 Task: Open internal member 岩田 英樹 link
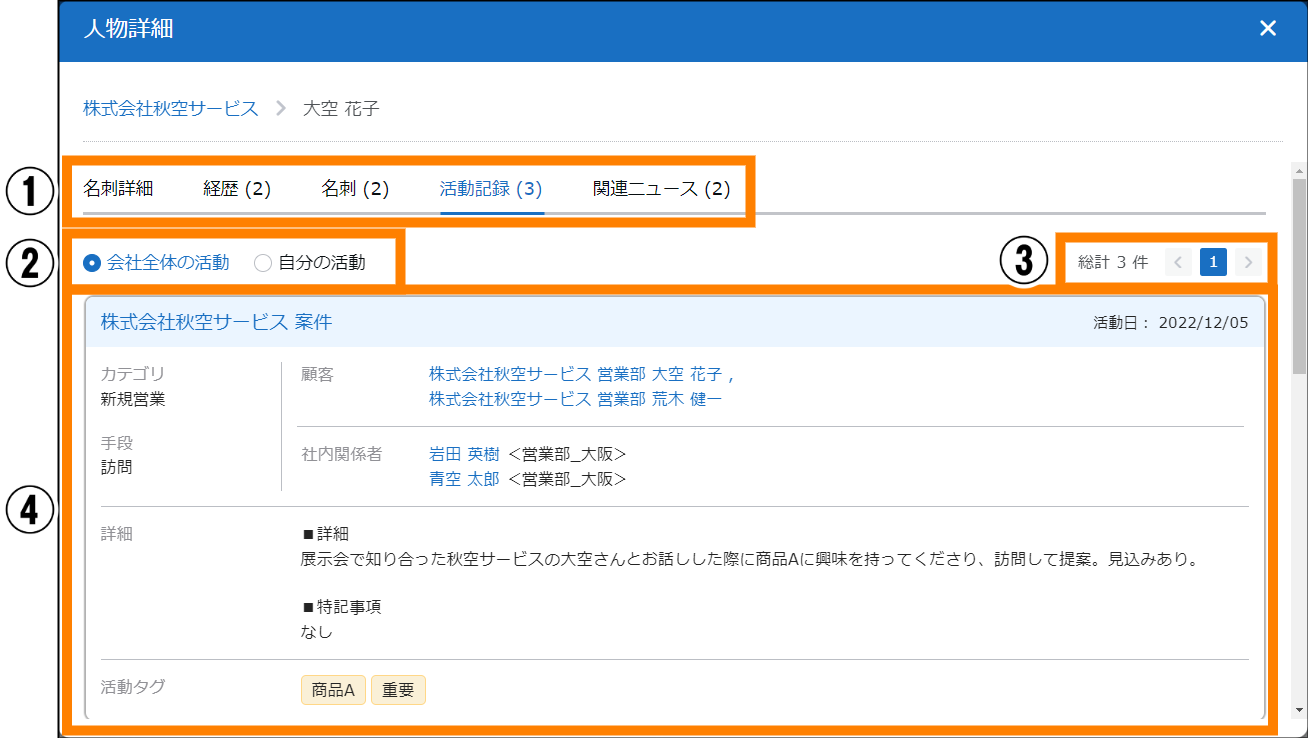pyautogui.click(x=464, y=455)
